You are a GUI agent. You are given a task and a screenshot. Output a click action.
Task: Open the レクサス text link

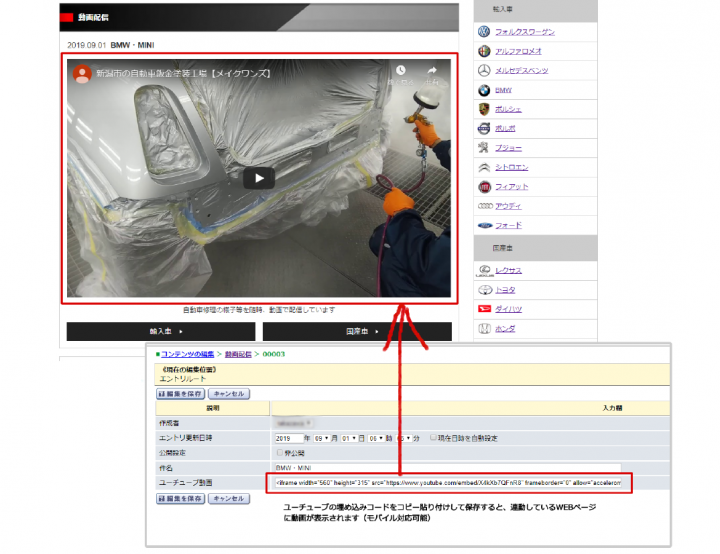[x=508, y=271]
